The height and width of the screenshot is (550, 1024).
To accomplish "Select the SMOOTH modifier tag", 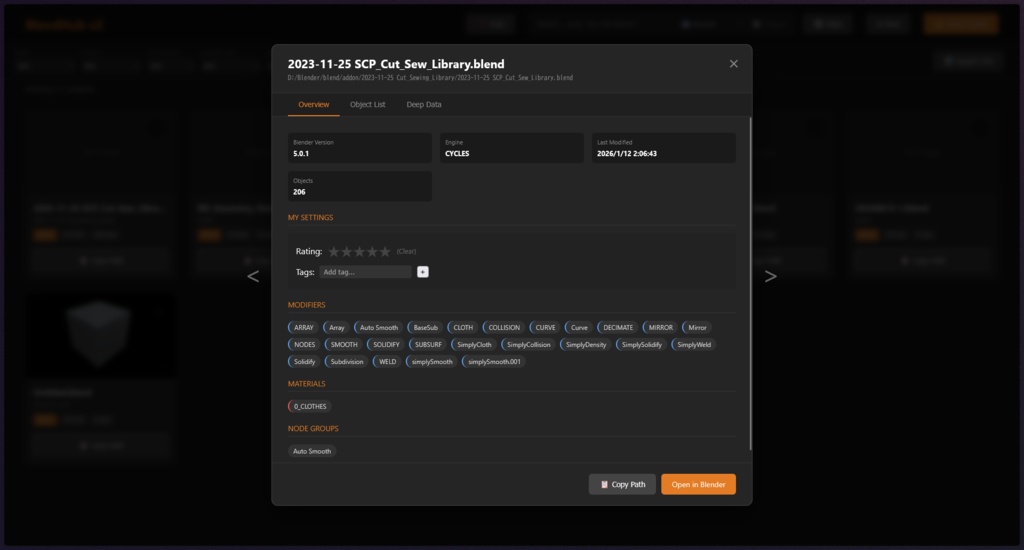I will [x=344, y=344].
